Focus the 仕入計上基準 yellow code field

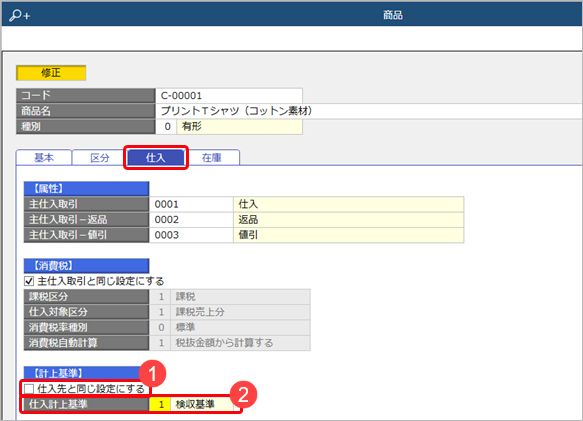(160, 404)
